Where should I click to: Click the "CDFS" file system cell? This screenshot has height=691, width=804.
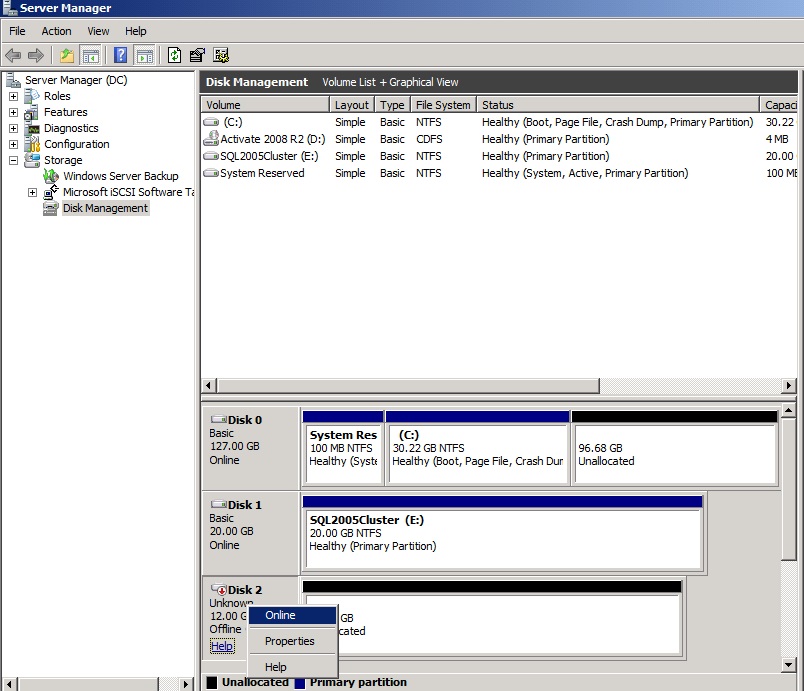pyautogui.click(x=429, y=139)
